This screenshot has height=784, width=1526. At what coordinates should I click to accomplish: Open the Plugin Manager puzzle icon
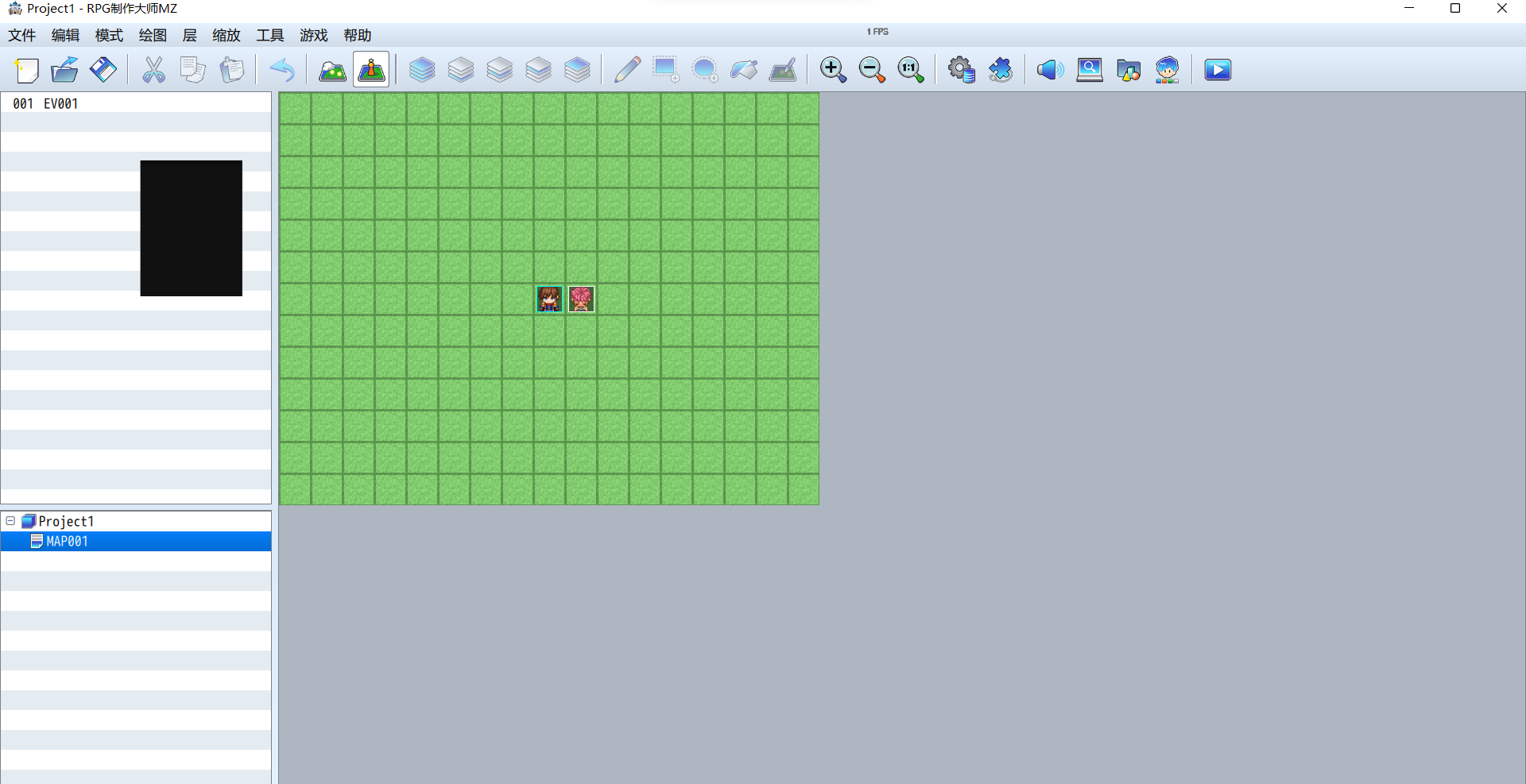coord(1001,70)
